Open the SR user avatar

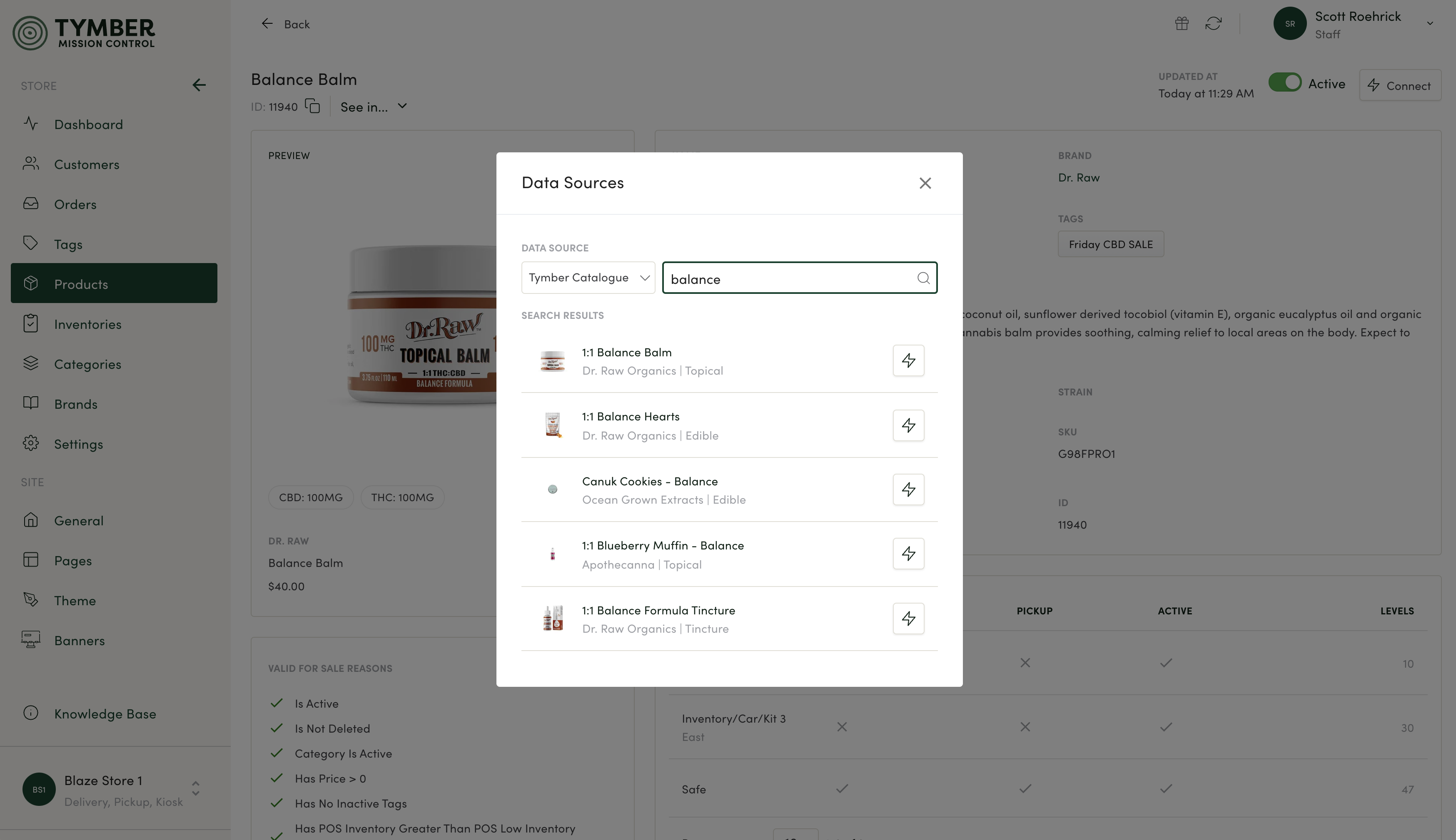[x=1289, y=24]
